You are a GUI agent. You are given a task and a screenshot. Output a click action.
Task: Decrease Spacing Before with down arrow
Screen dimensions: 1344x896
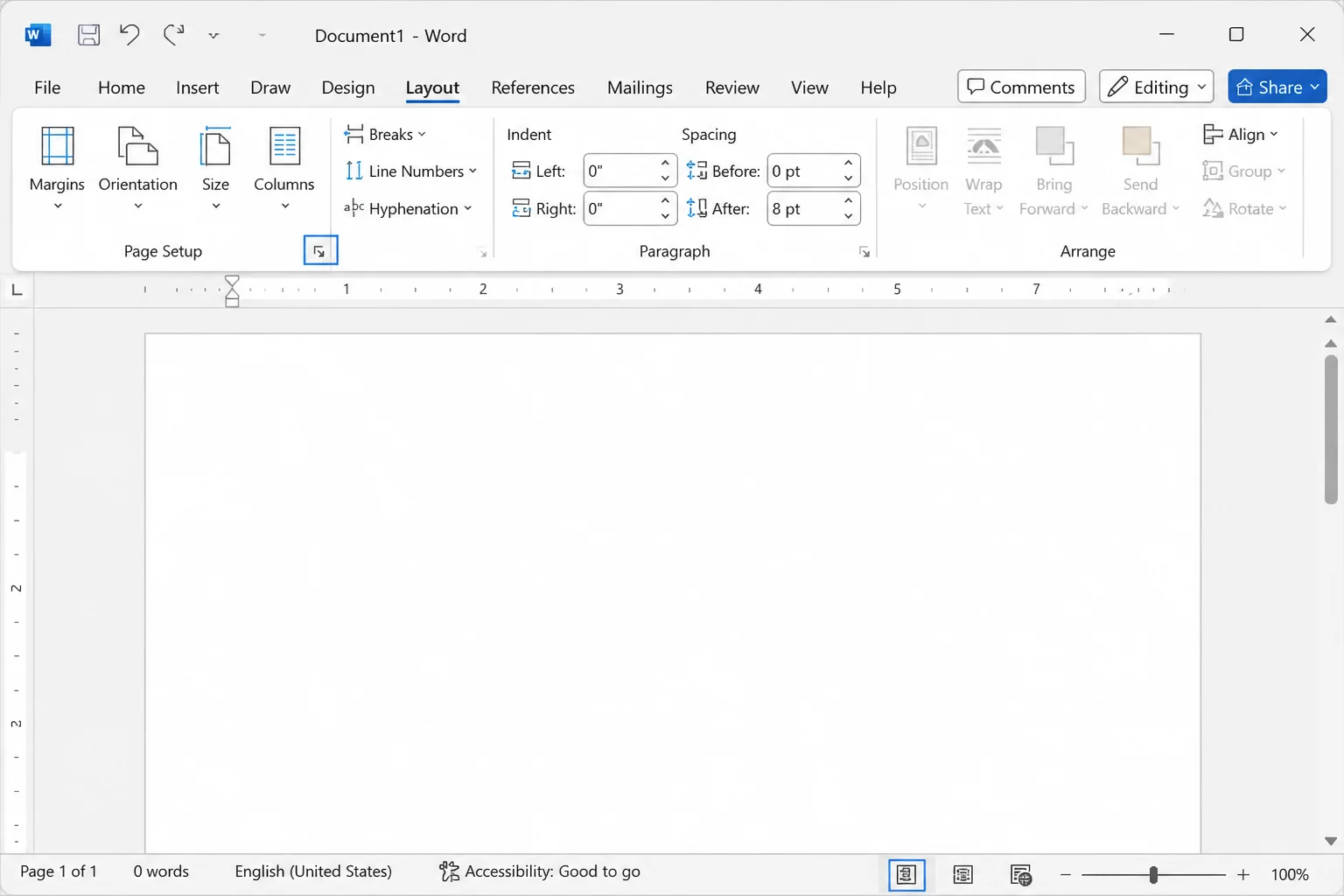(x=849, y=178)
